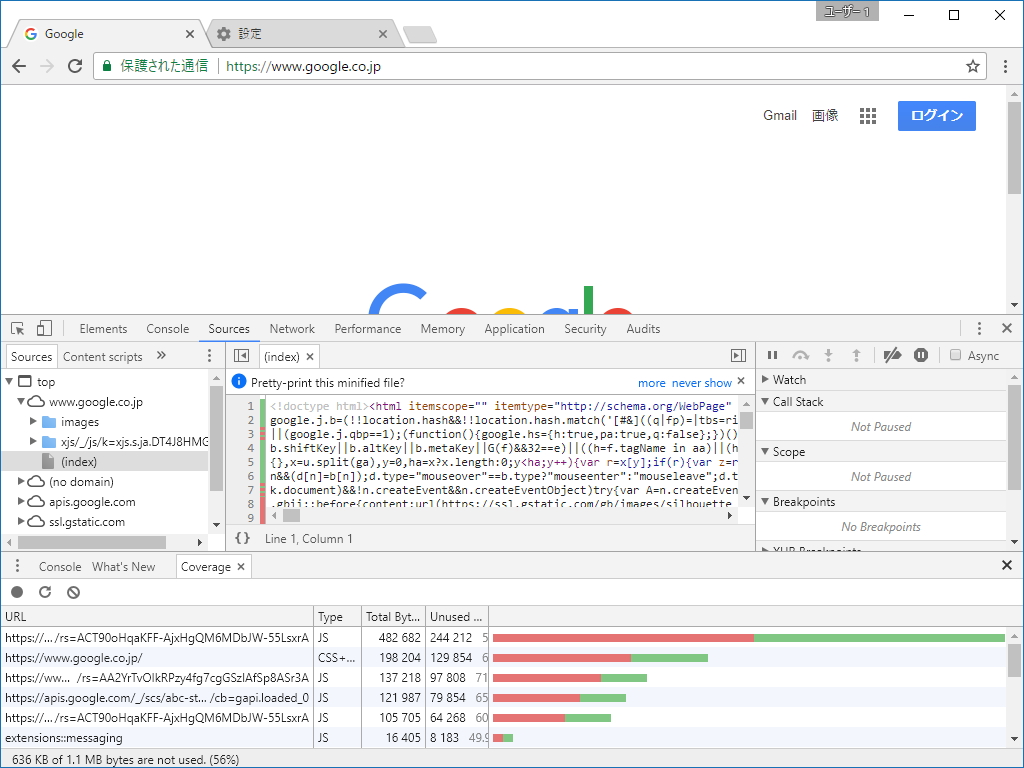Open the Network panel

[x=292, y=328]
